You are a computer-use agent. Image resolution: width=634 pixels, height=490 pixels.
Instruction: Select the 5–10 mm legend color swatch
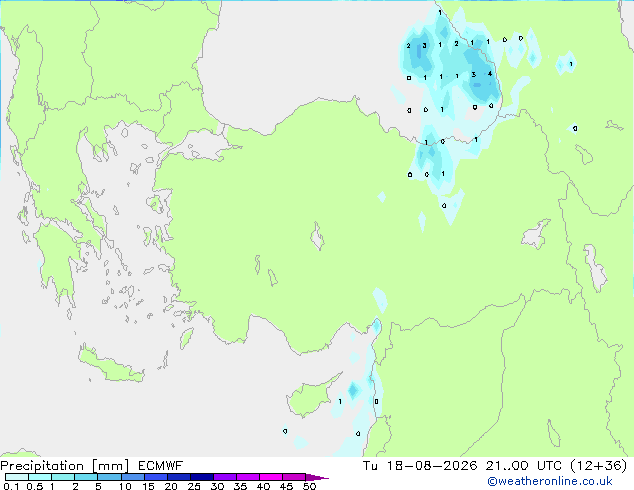(109, 477)
